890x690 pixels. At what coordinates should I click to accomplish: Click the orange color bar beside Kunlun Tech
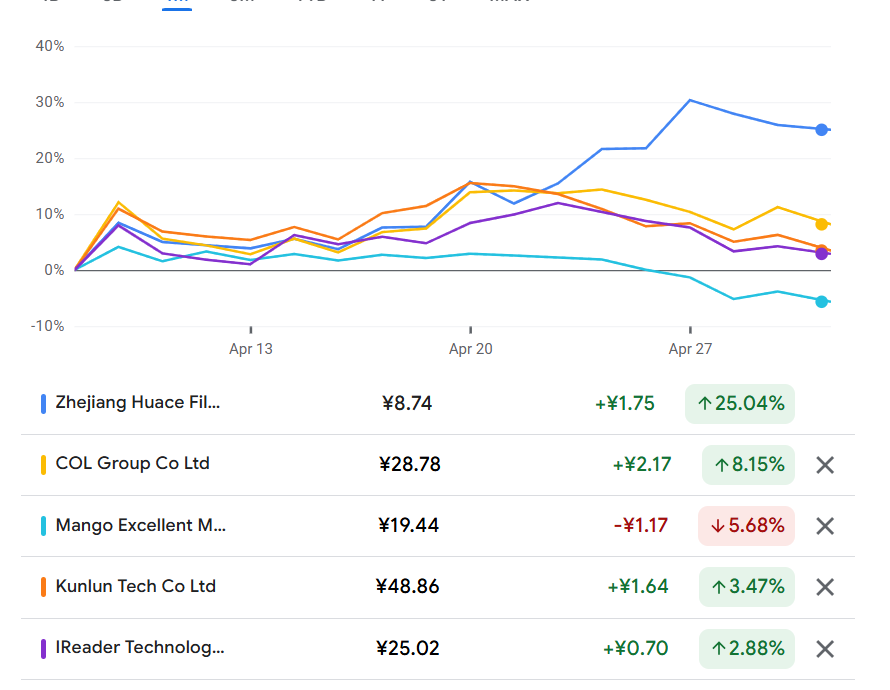tap(43, 587)
